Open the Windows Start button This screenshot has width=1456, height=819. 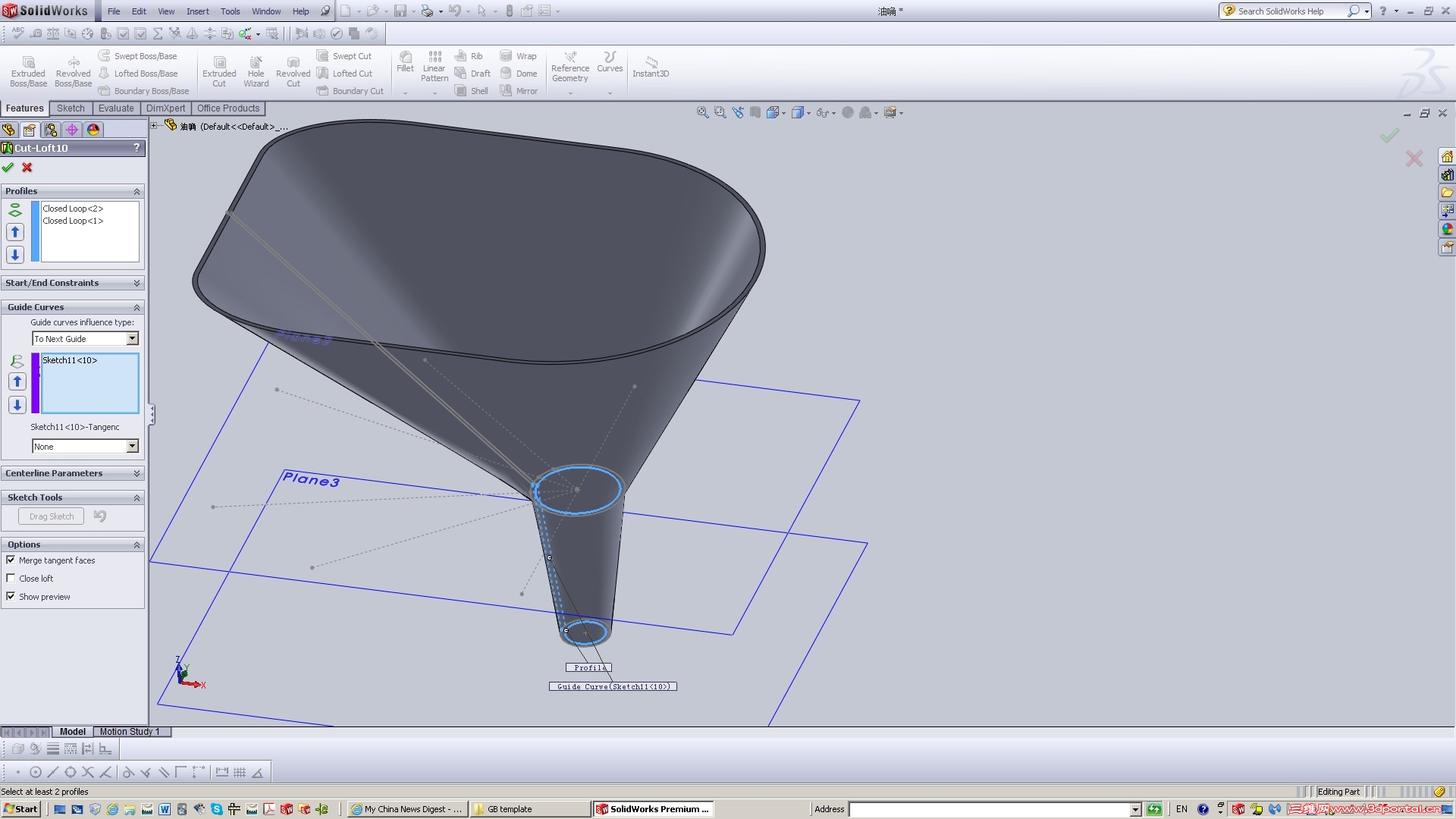coord(20,809)
